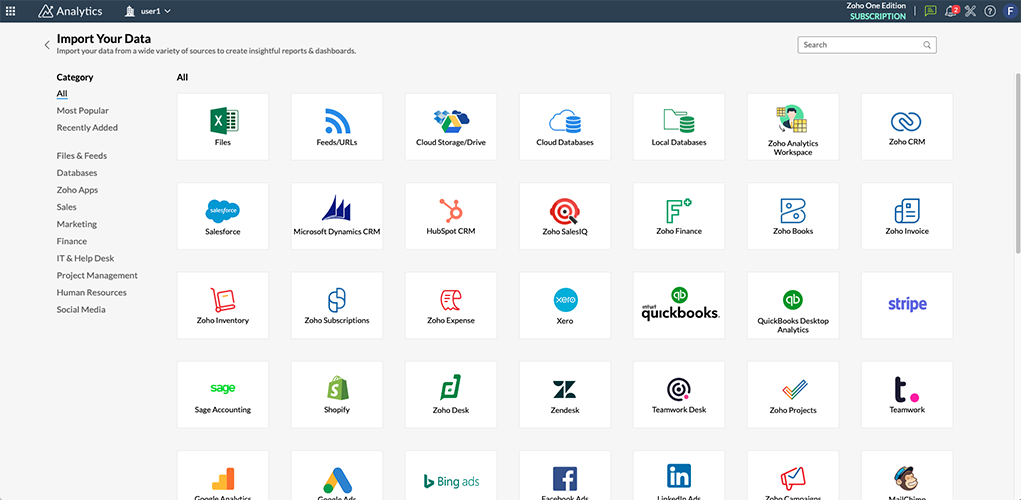Open the chat feedback icon
The image size is (1021, 500).
click(930, 11)
